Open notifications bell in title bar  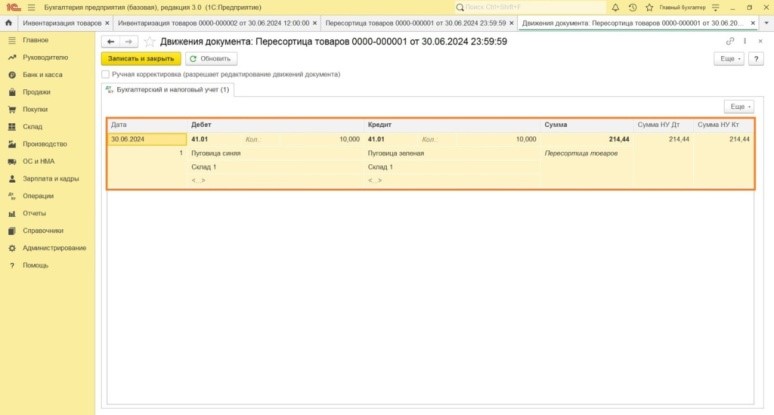tap(617, 7)
